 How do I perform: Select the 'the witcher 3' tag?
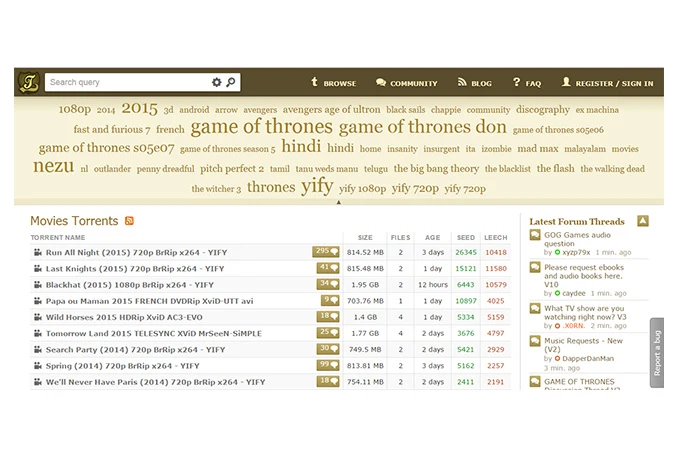216,189
